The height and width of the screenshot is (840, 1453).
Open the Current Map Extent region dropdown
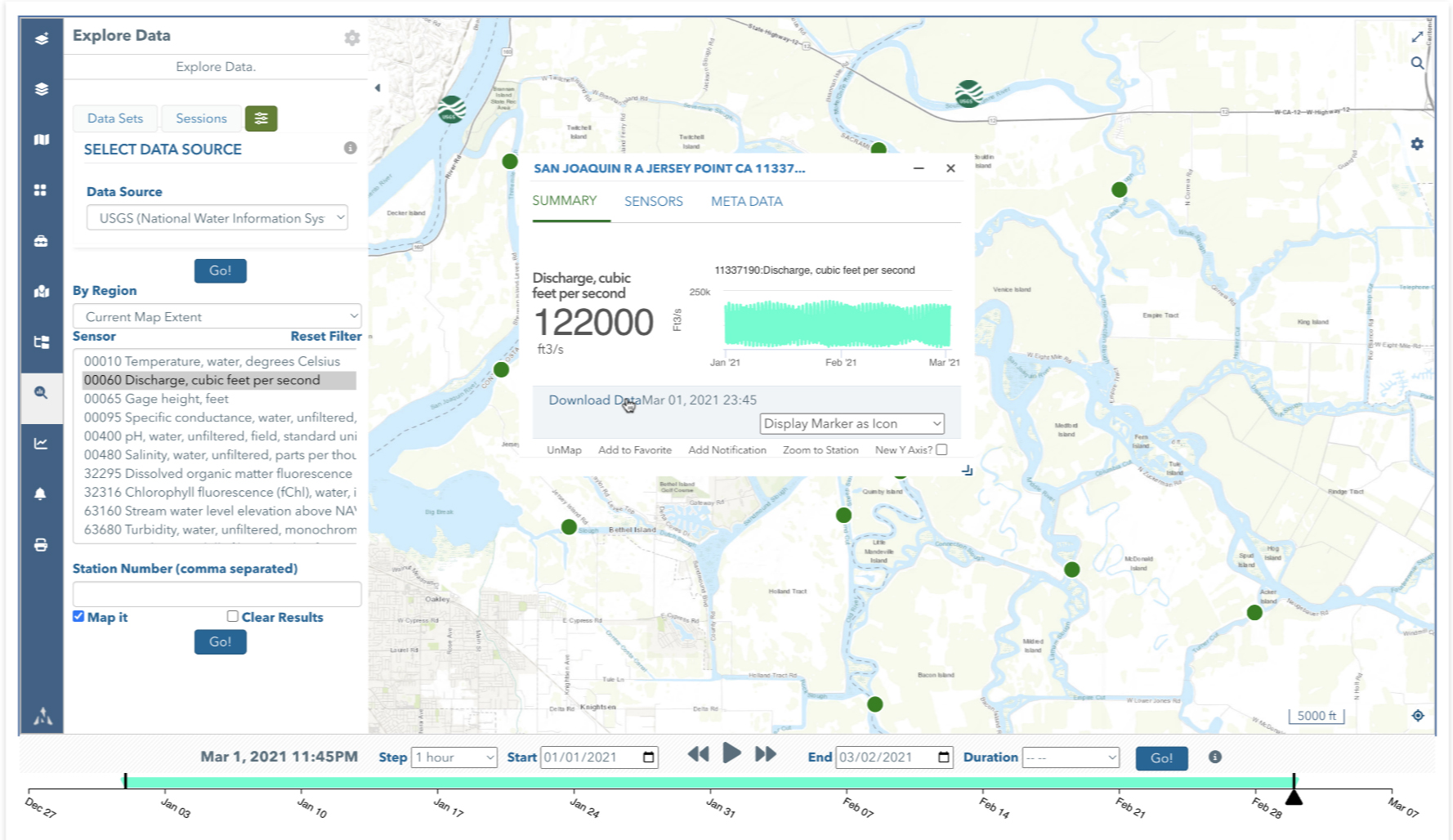(217, 316)
